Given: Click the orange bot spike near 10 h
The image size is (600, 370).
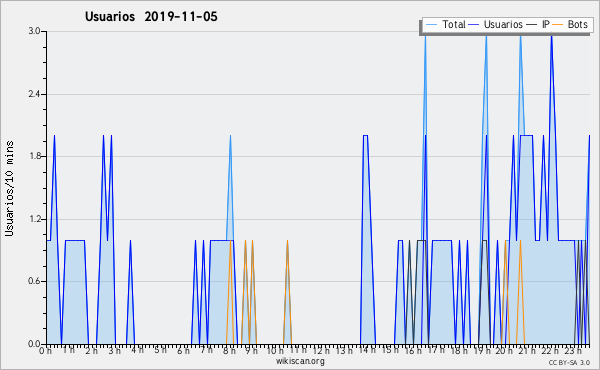Looking at the screenshot, I should click(287, 292).
